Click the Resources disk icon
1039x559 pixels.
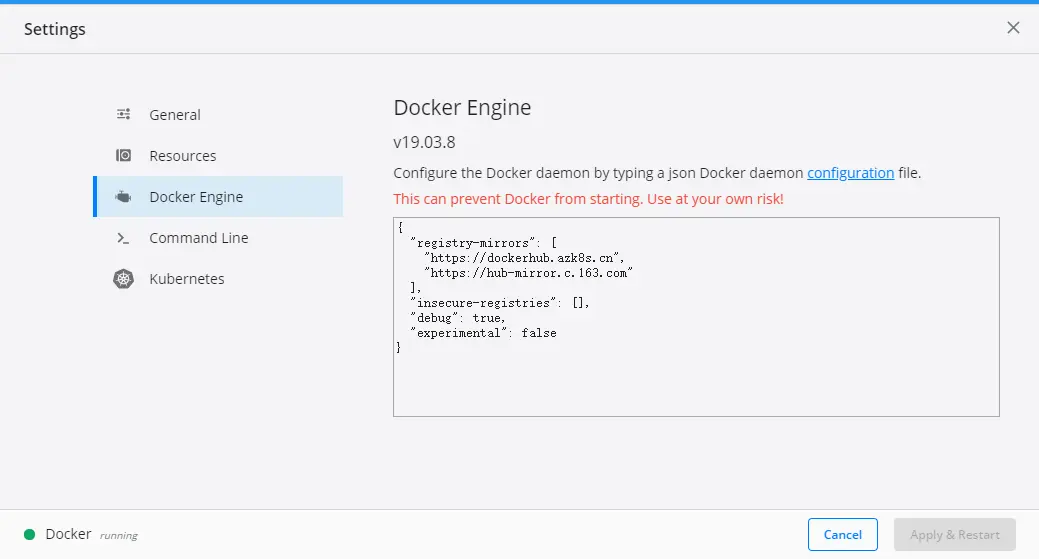click(x=124, y=155)
